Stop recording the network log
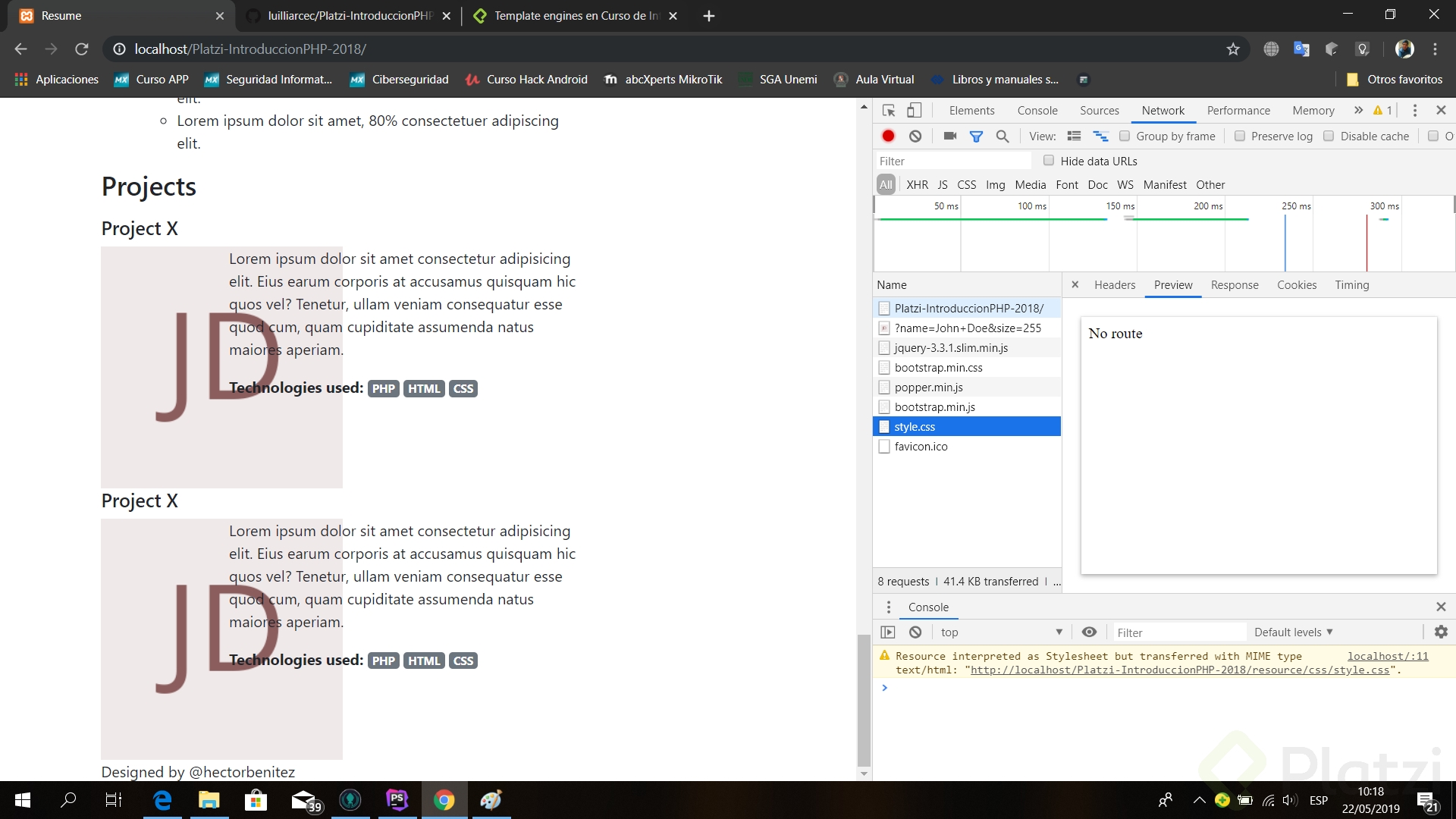Image resolution: width=1456 pixels, height=819 pixels. pyautogui.click(x=888, y=136)
